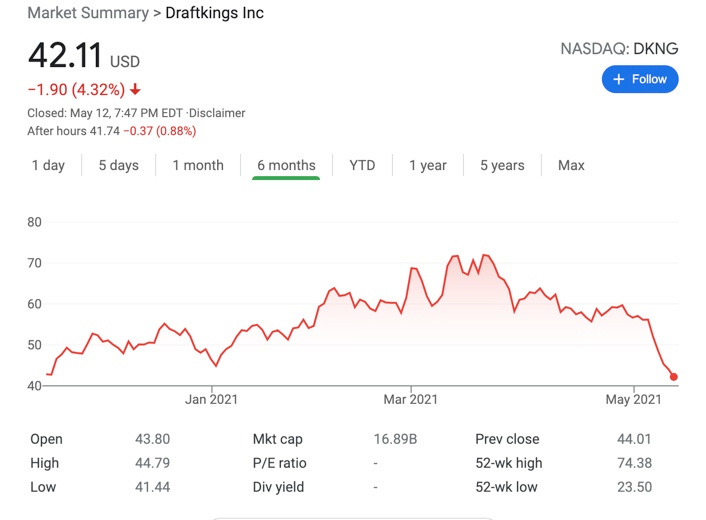Click the blue Follow button

coord(640,79)
